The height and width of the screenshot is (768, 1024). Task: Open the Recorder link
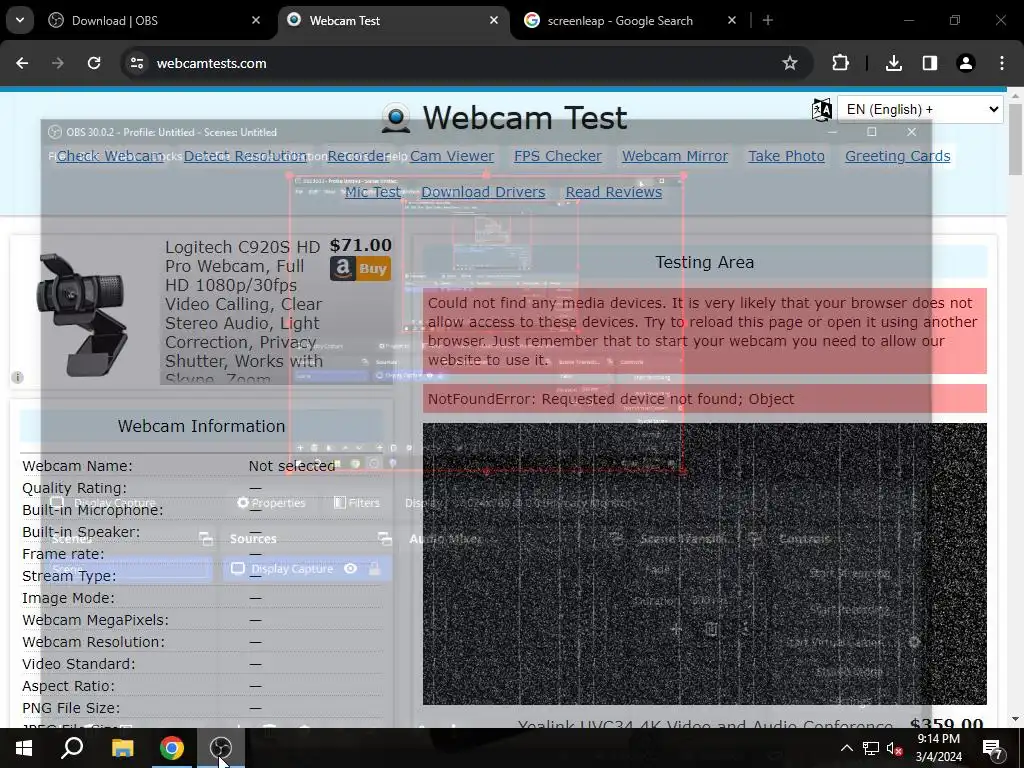(359, 156)
